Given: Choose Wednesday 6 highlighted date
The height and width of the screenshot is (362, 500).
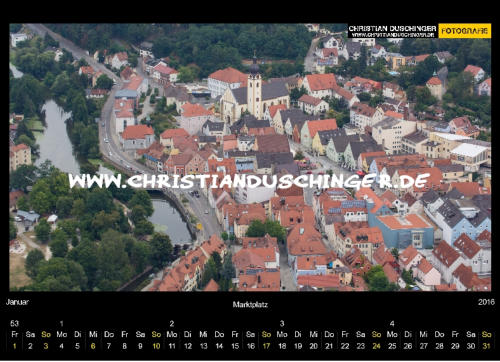Looking at the screenshot, I should [93, 346].
